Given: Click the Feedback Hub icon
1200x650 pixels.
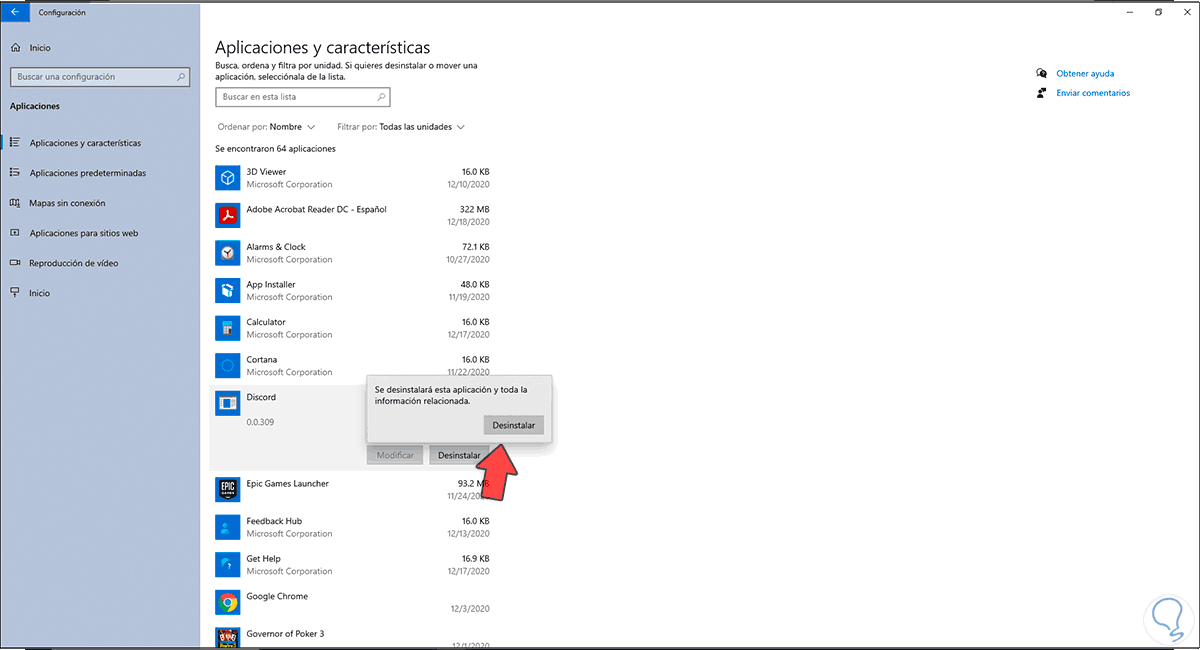Looking at the screenshot, I should (x=228, y=527).
